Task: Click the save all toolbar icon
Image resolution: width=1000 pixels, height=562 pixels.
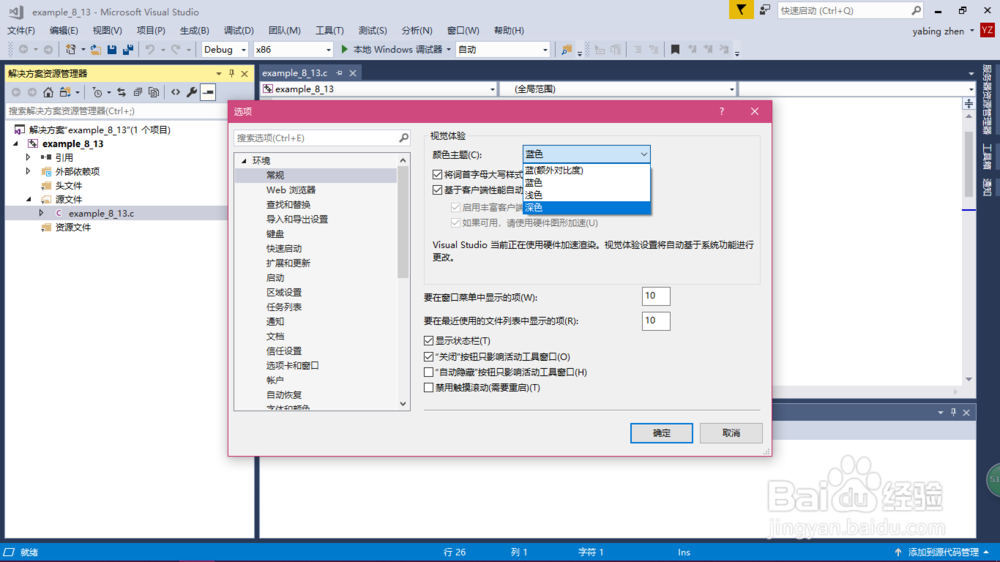Action: pos(128,49)
